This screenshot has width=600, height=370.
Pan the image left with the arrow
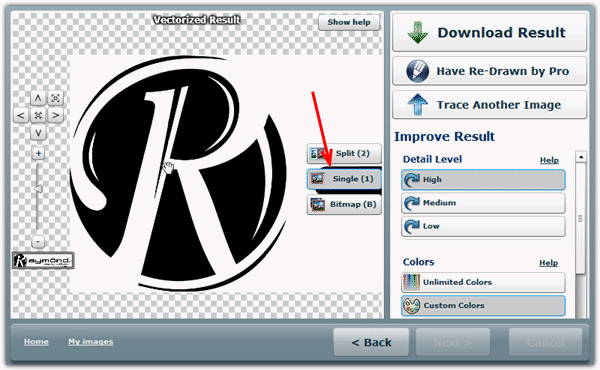21,115
